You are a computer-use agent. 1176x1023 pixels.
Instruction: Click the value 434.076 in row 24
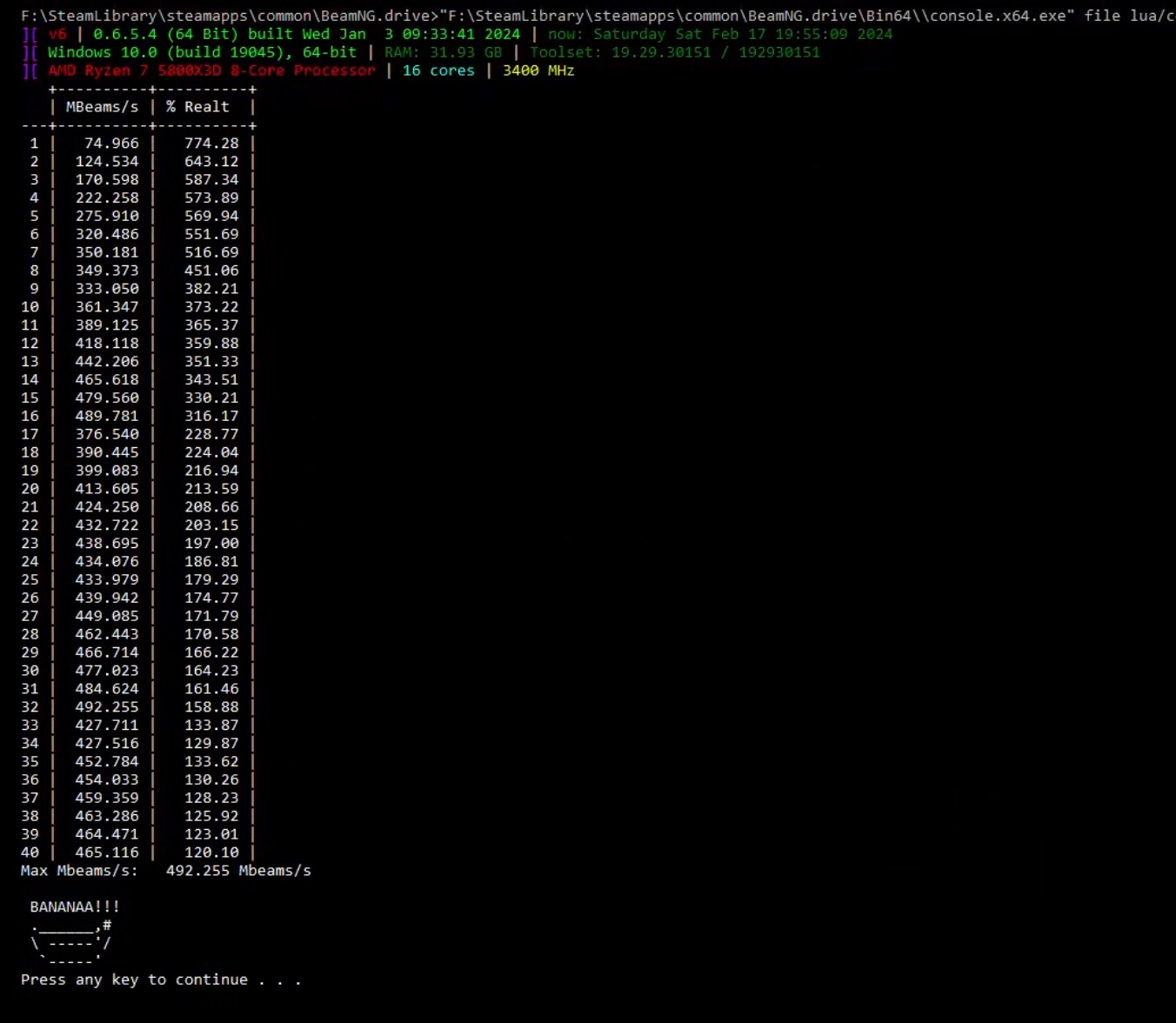point(107,563)
